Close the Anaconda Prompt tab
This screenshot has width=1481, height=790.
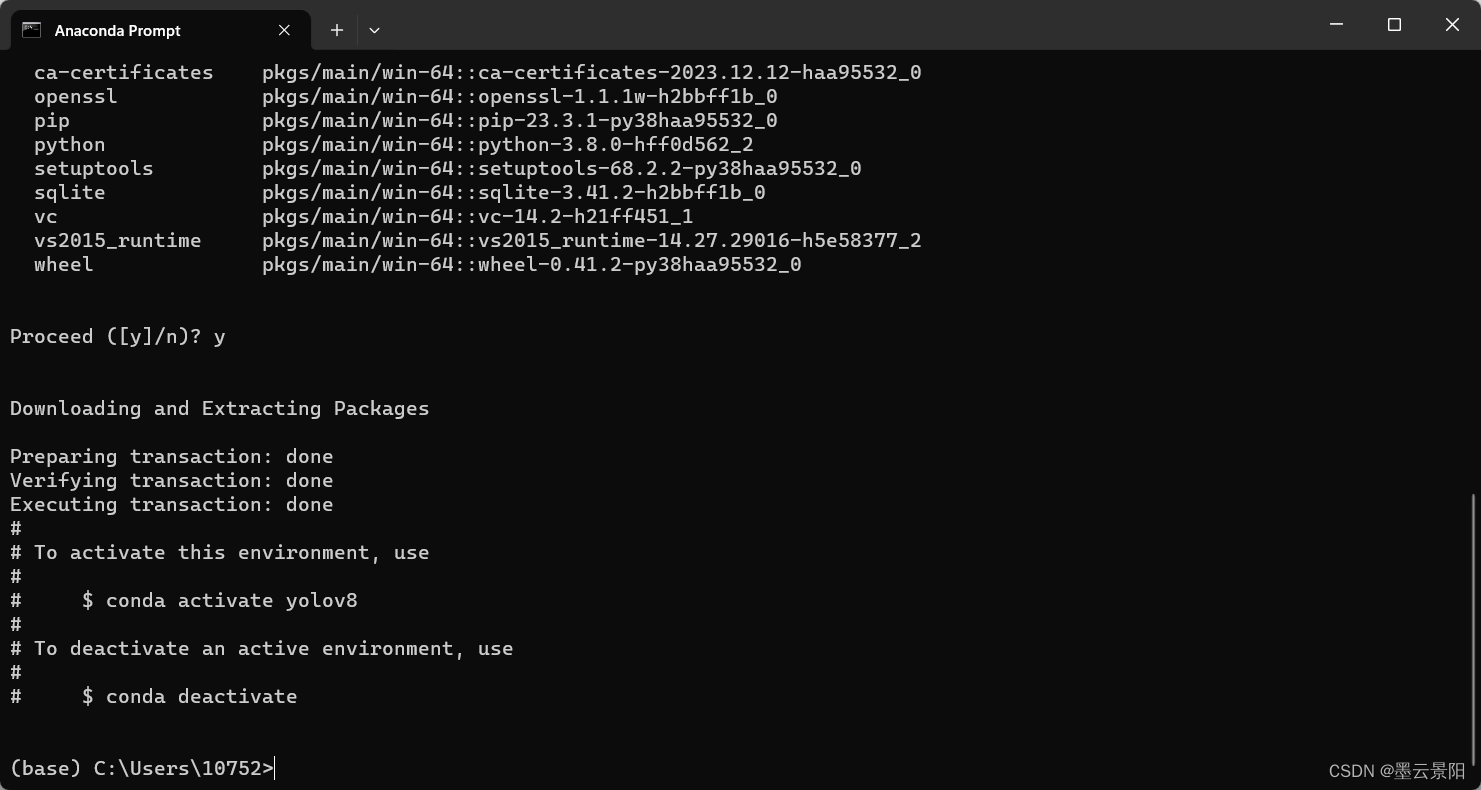click(283, 30)
